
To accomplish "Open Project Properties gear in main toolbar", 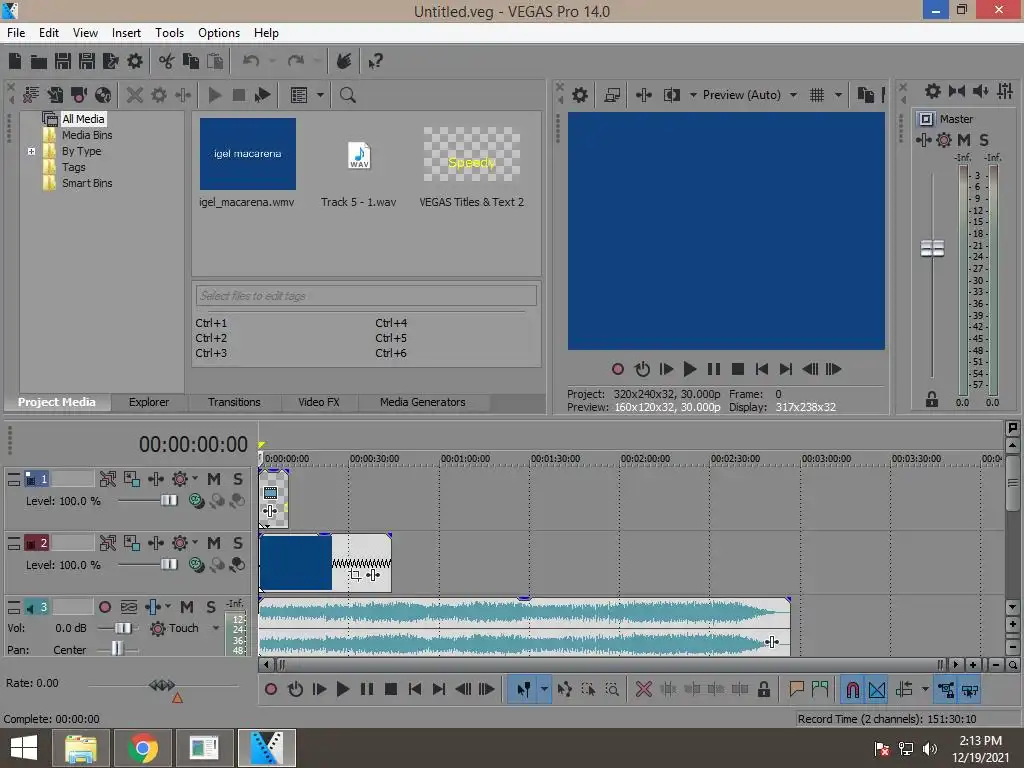I will (135, 61).
